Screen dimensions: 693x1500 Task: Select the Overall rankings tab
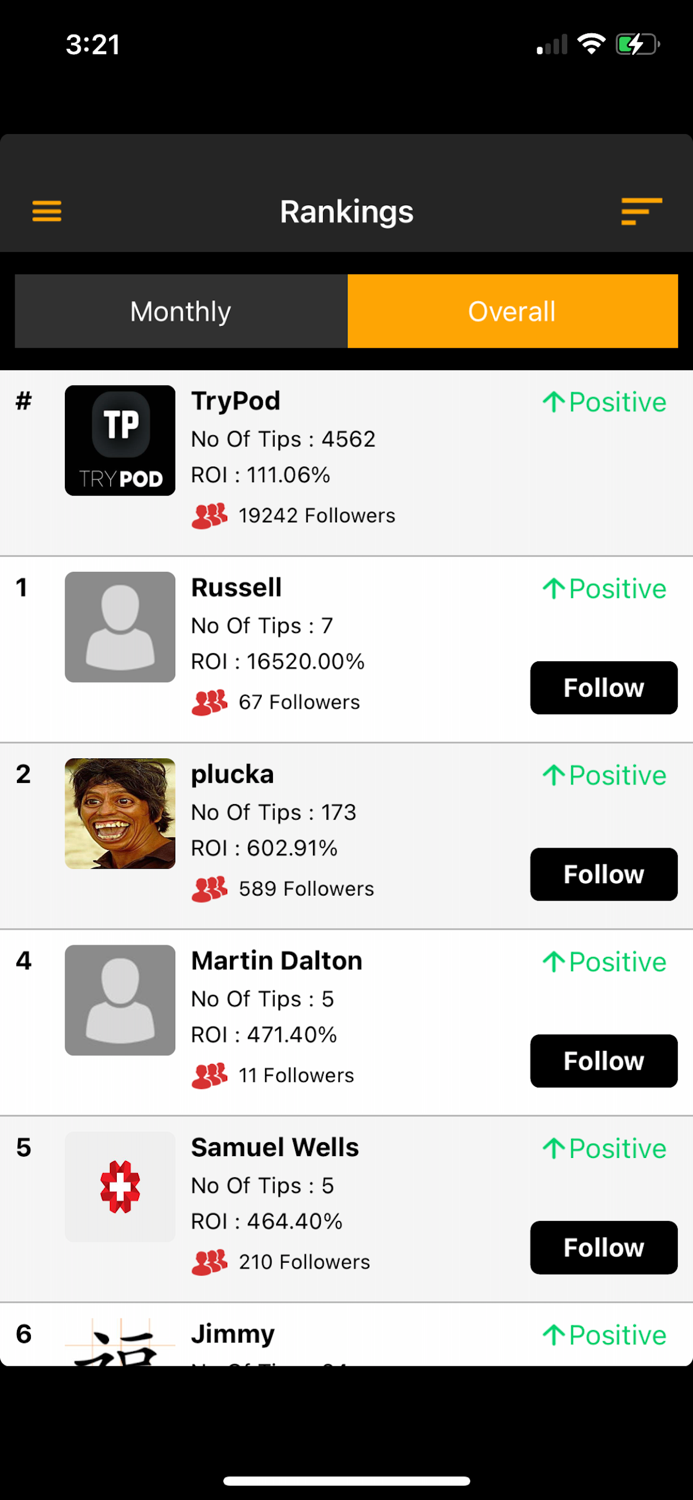coord(512,311)
